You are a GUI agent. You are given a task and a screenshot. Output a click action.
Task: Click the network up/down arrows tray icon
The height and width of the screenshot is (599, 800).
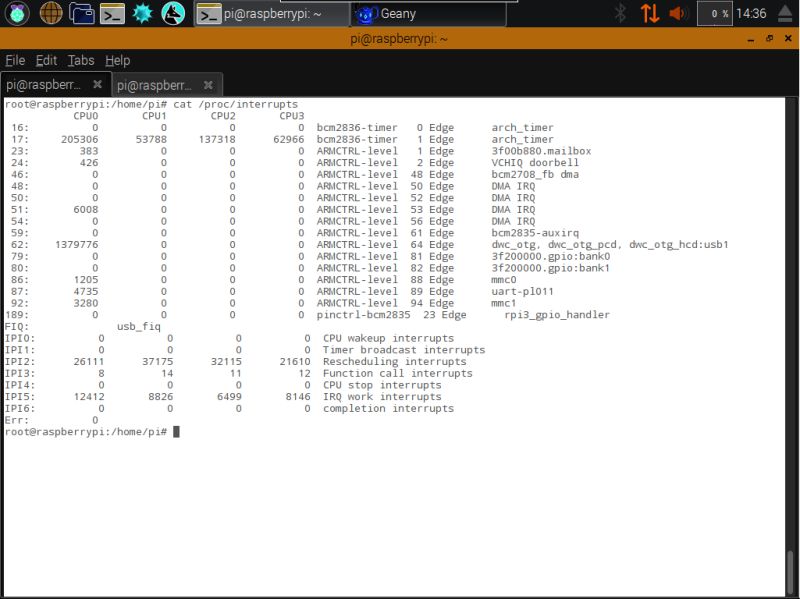[648, 13]
